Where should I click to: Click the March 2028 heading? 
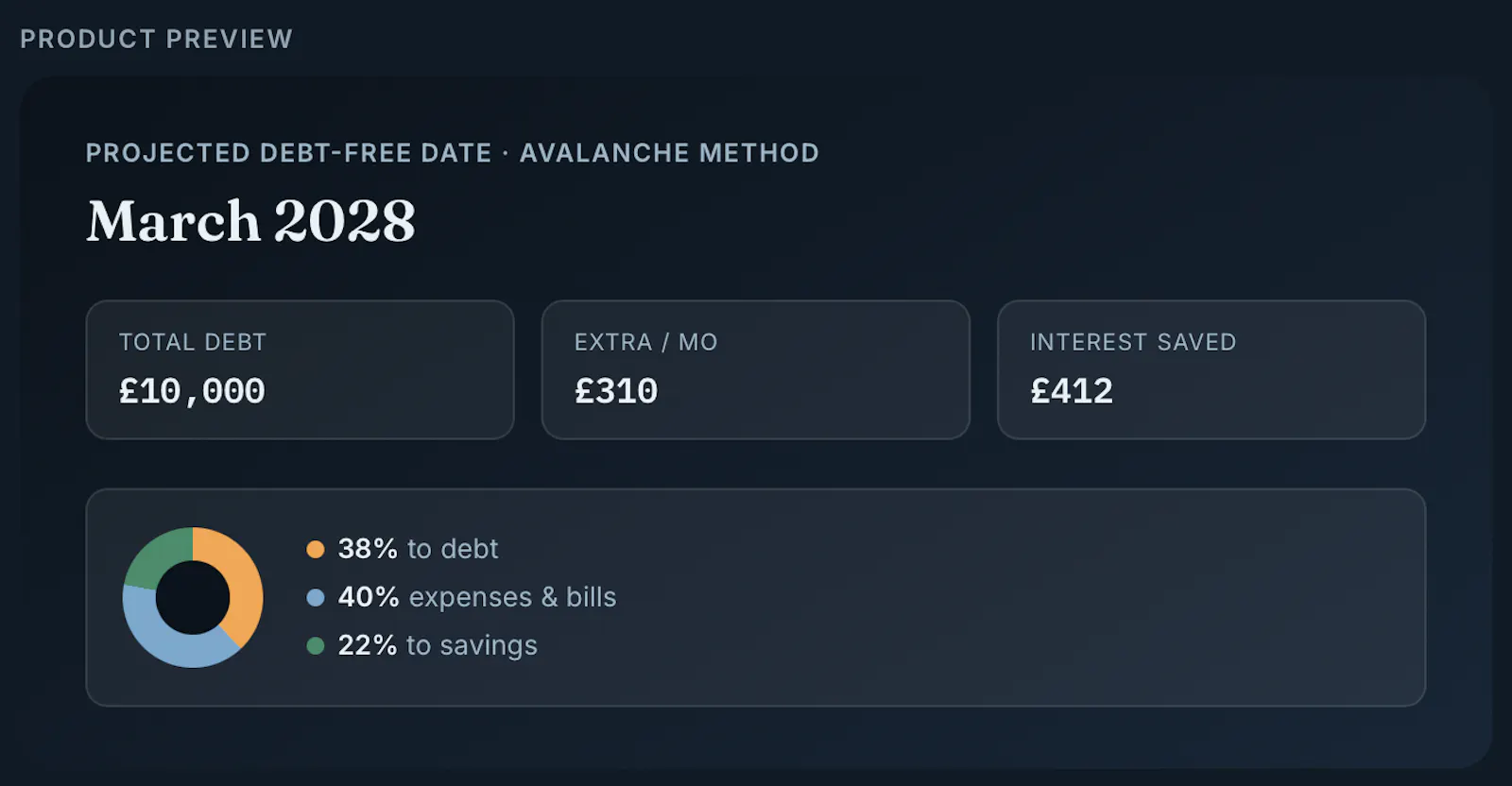(x=251, y=221)
